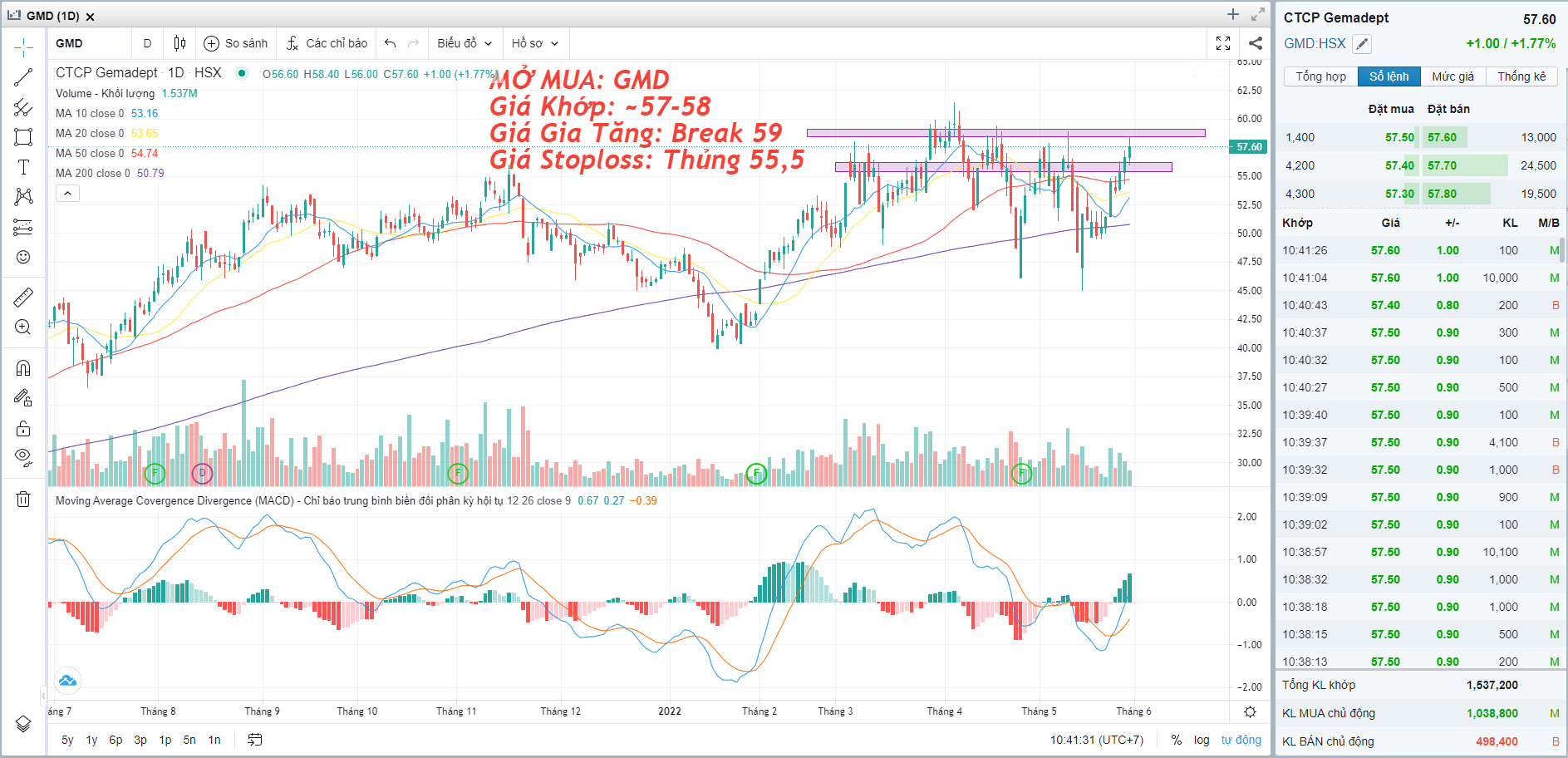Image resolution: width=1568 pixels, height=758 pixels.
Task: Select the text annotation tool
Action: [23, 167]
